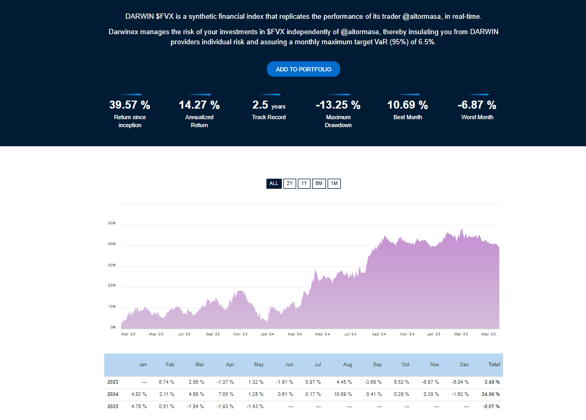
Task: Click the 'Annualized Return' label
Action: (199, 121)
